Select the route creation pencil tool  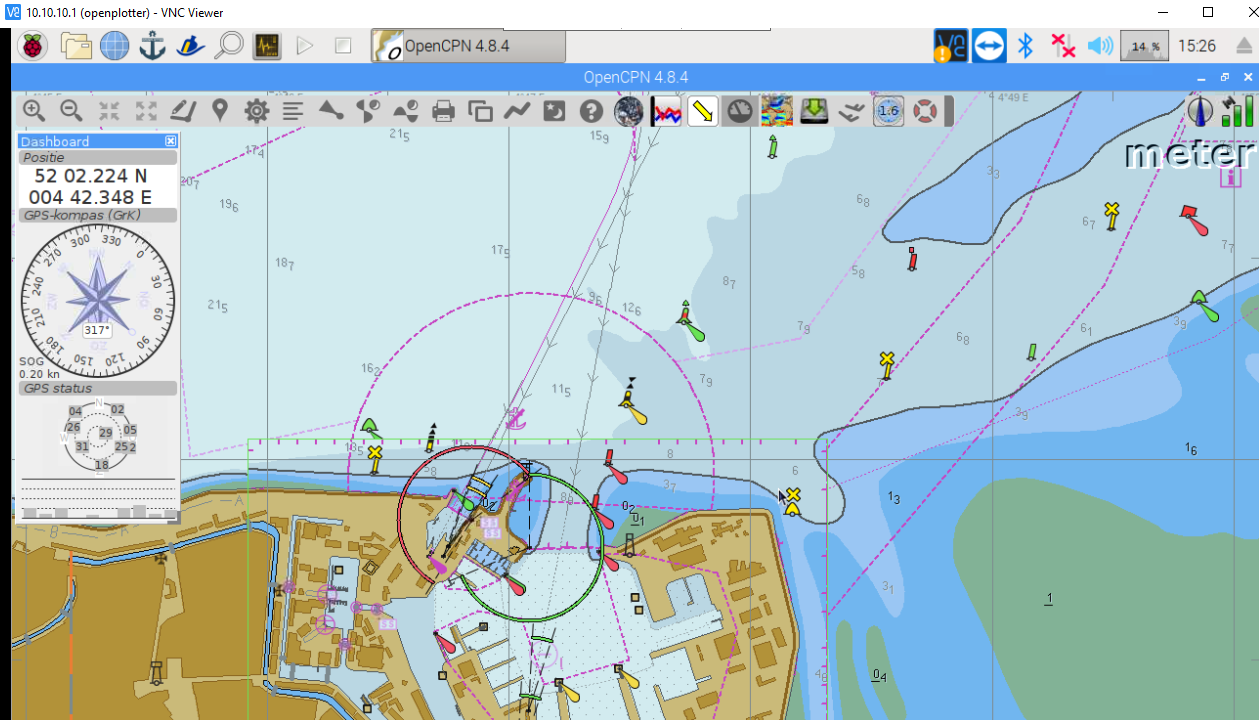point(183,111)
